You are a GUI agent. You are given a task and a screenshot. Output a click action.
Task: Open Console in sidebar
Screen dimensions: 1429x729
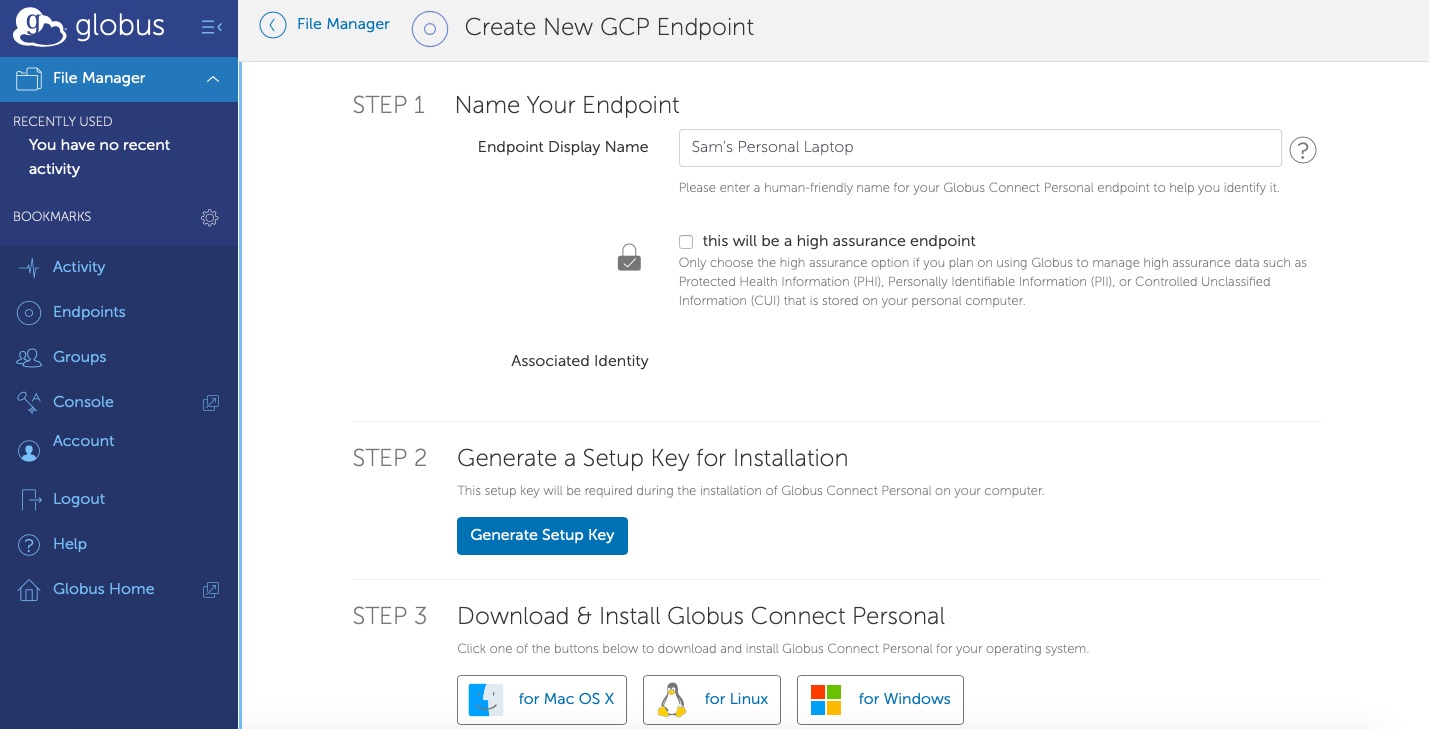(83, 402)
